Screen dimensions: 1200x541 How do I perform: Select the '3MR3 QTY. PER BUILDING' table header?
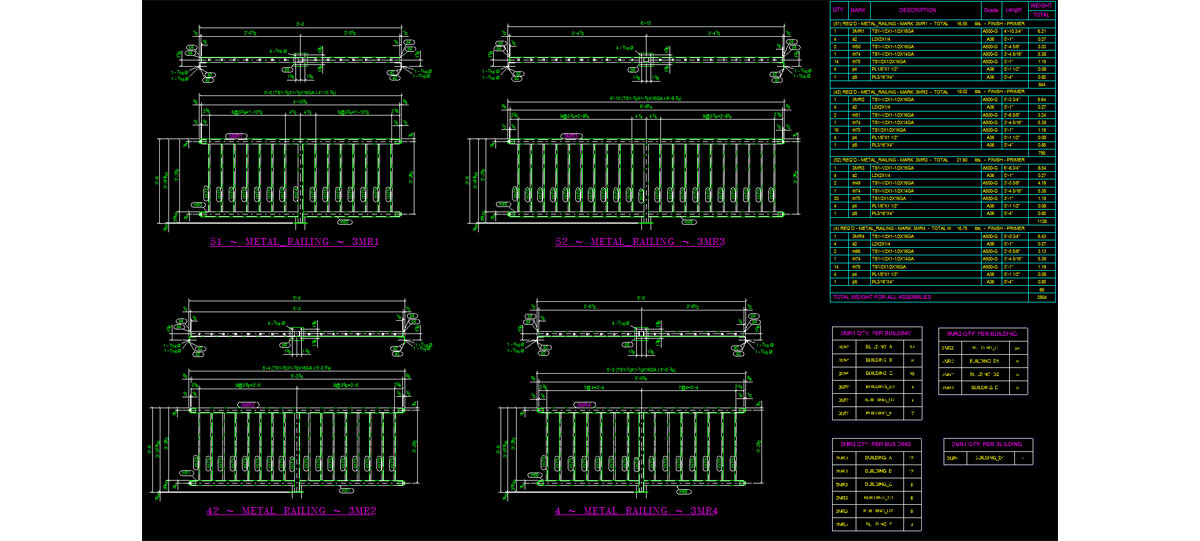click(x=875, y=443)
